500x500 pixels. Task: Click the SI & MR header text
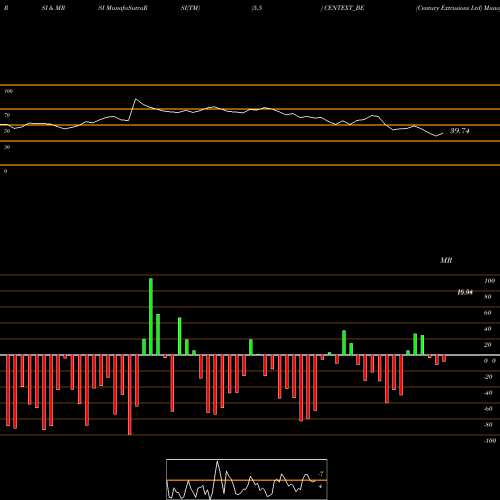click(x=53, y=8)
